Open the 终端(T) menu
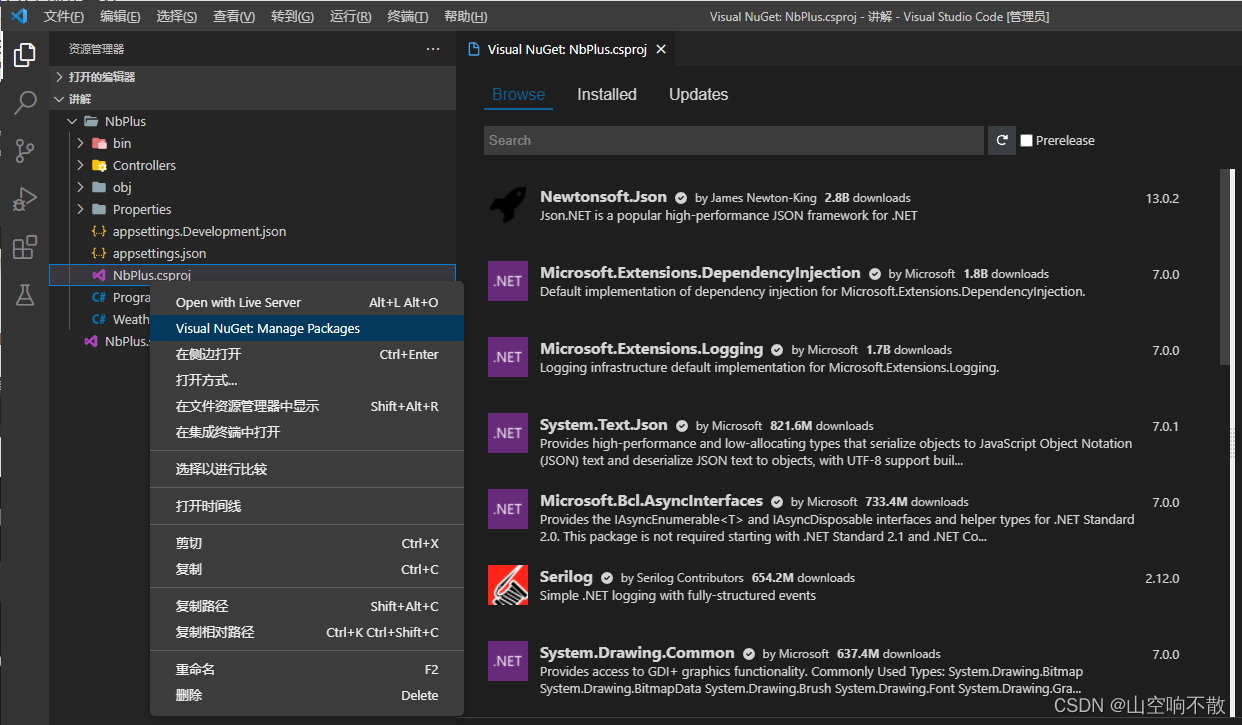The width and height of the screenshot is (1242, 725). (x=407, y=17)
